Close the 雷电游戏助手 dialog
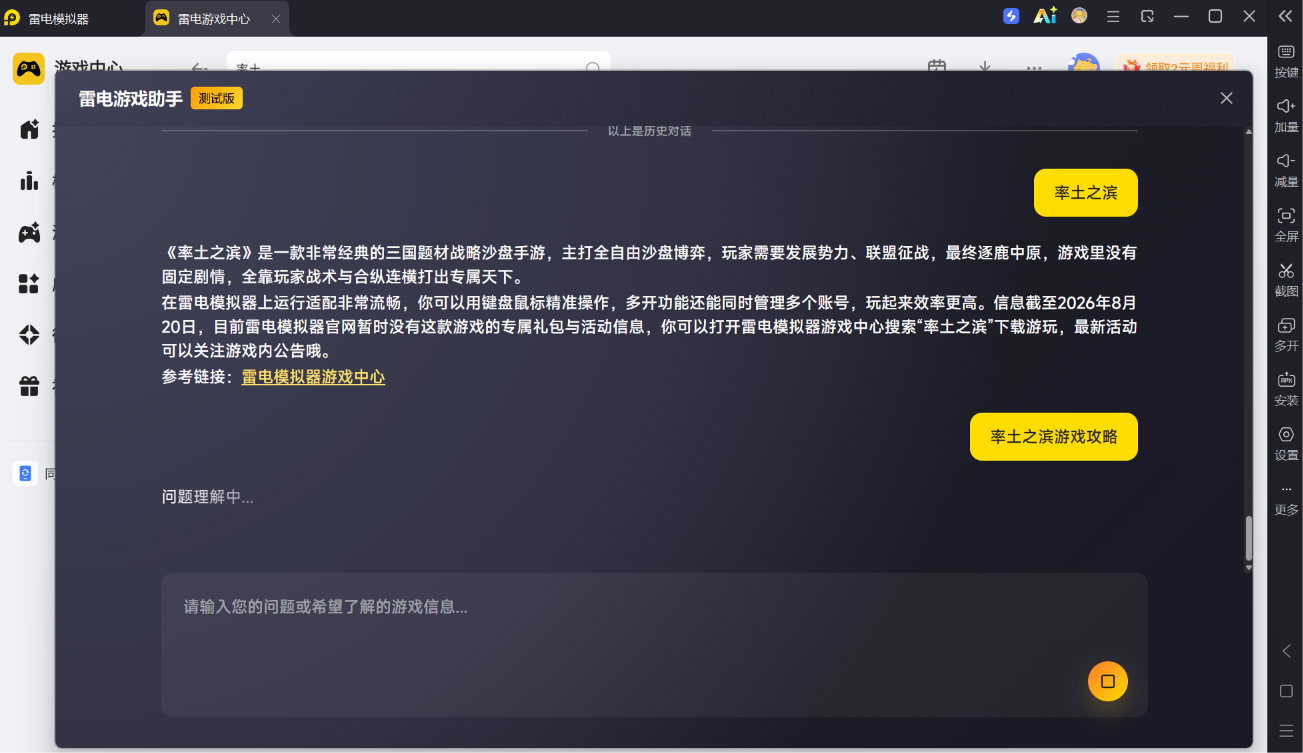 click(1226, 98)
